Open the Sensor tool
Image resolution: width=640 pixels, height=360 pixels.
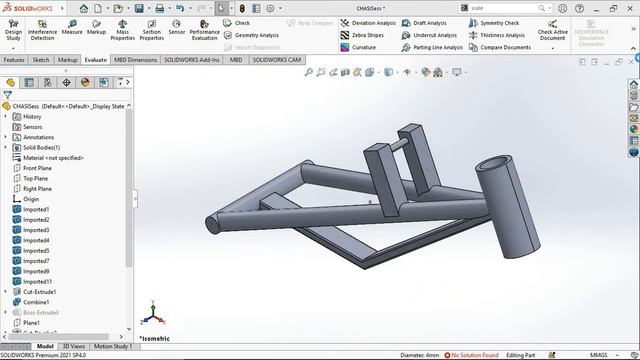176,27
